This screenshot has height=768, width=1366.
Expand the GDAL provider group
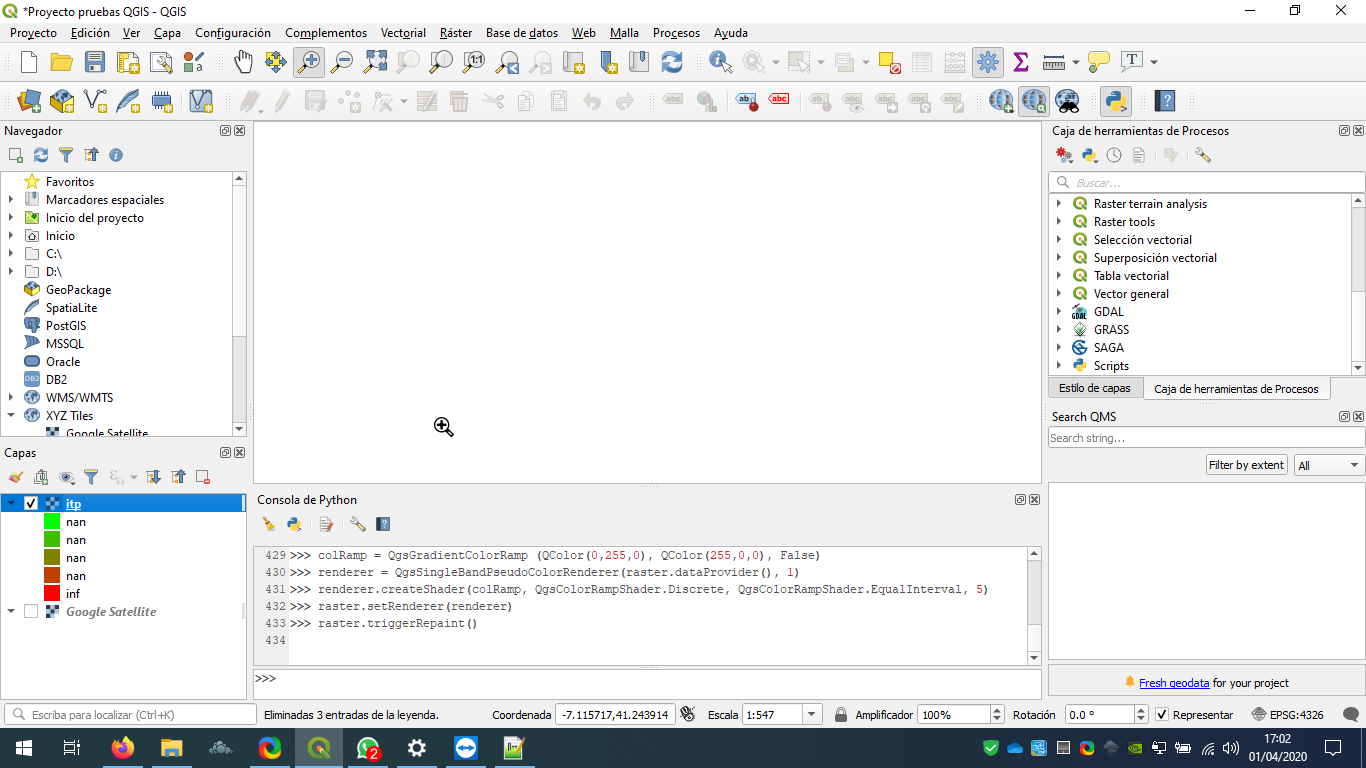(x=1059, y=311)
